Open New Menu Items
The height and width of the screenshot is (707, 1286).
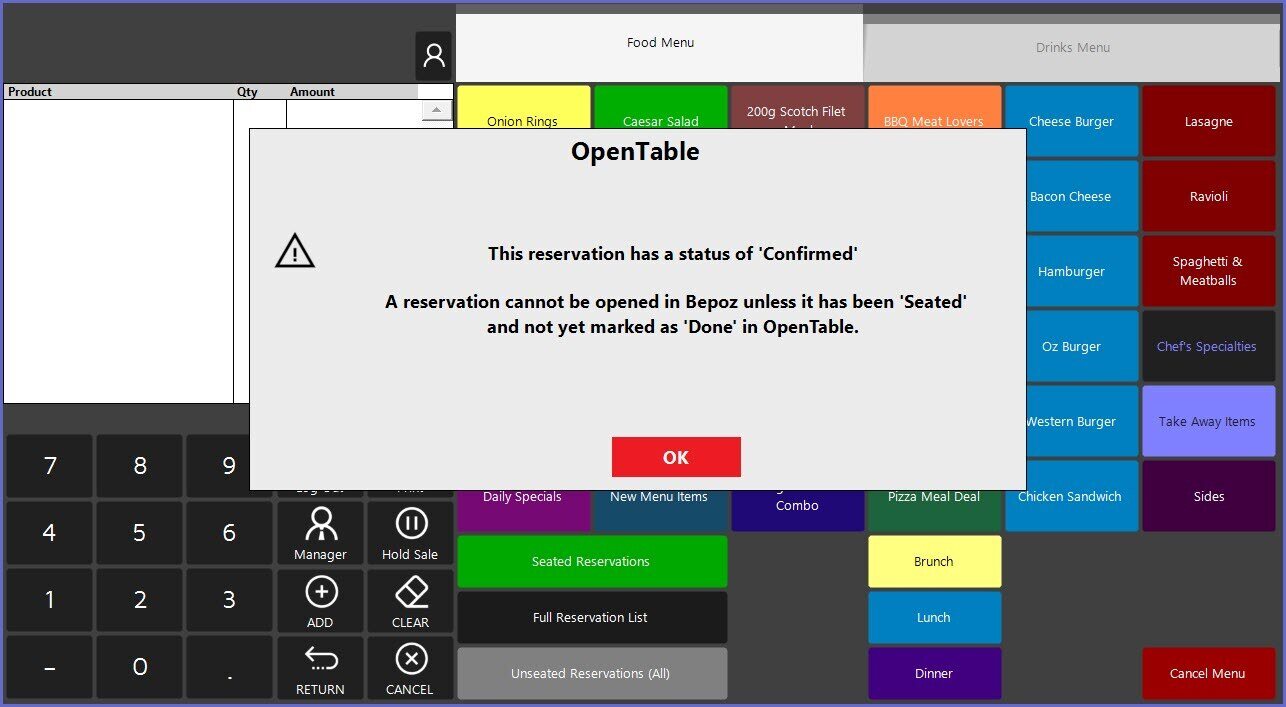660,510
